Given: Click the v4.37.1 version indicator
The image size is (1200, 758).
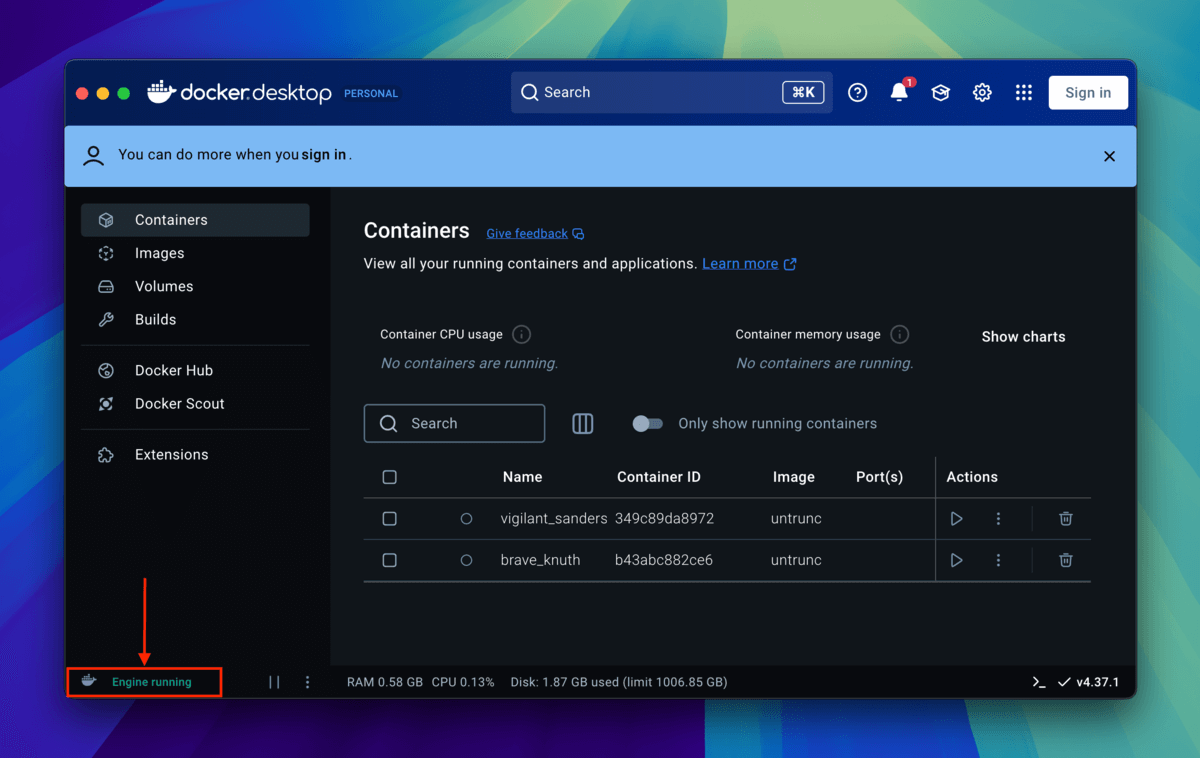Looking at the screenshot, I should (1088, 682).
